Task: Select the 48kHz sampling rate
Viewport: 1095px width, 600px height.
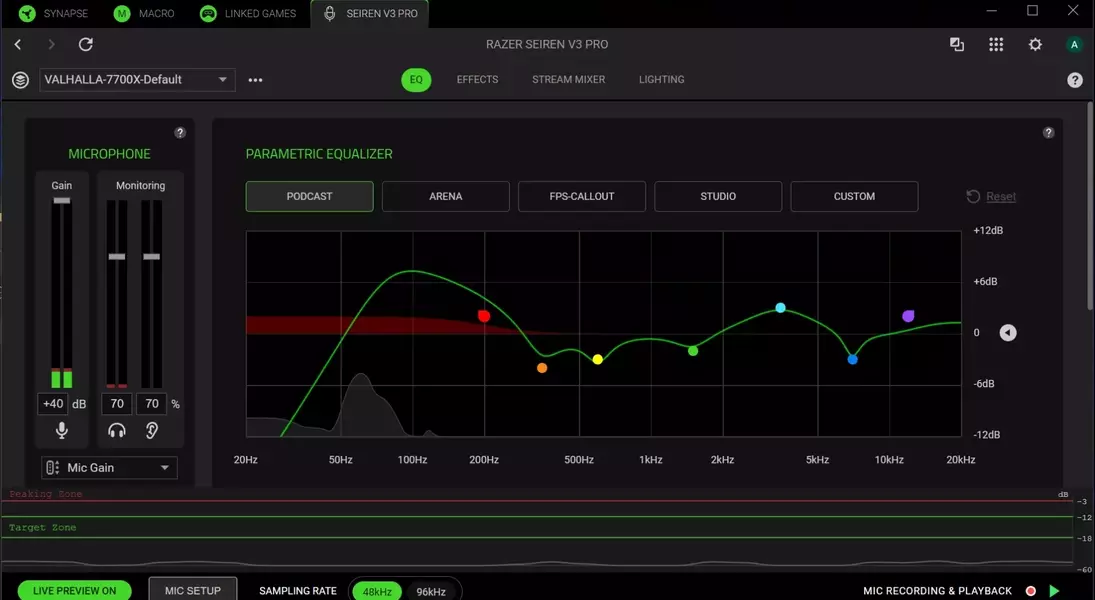Action: (376, 592)
